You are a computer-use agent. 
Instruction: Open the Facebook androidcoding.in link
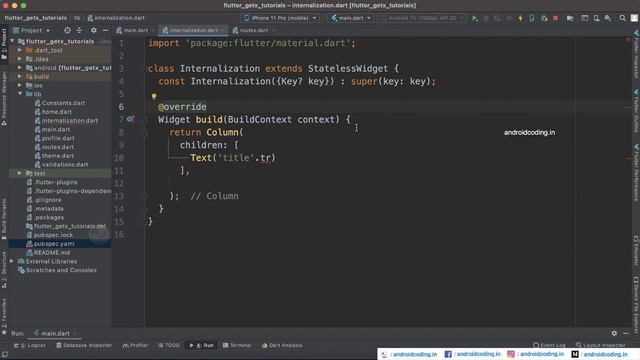(472, 354)
